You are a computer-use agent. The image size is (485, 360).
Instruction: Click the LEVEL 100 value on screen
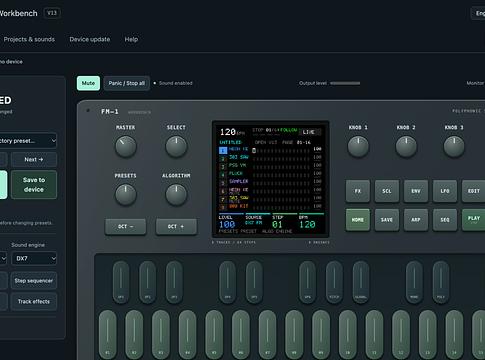[x=227, y=225]
